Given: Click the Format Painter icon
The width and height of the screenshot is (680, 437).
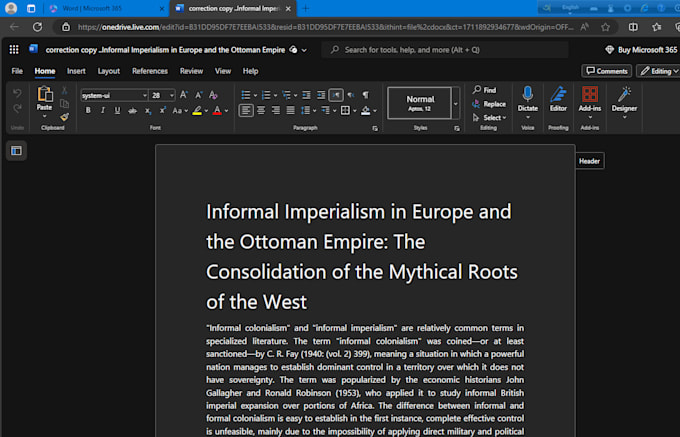Looking at the screenshot, I should (65, 117).
